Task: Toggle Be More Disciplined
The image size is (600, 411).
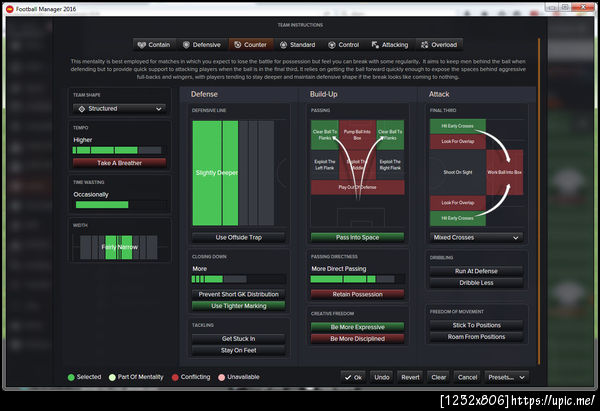Action: click(357, 339)
